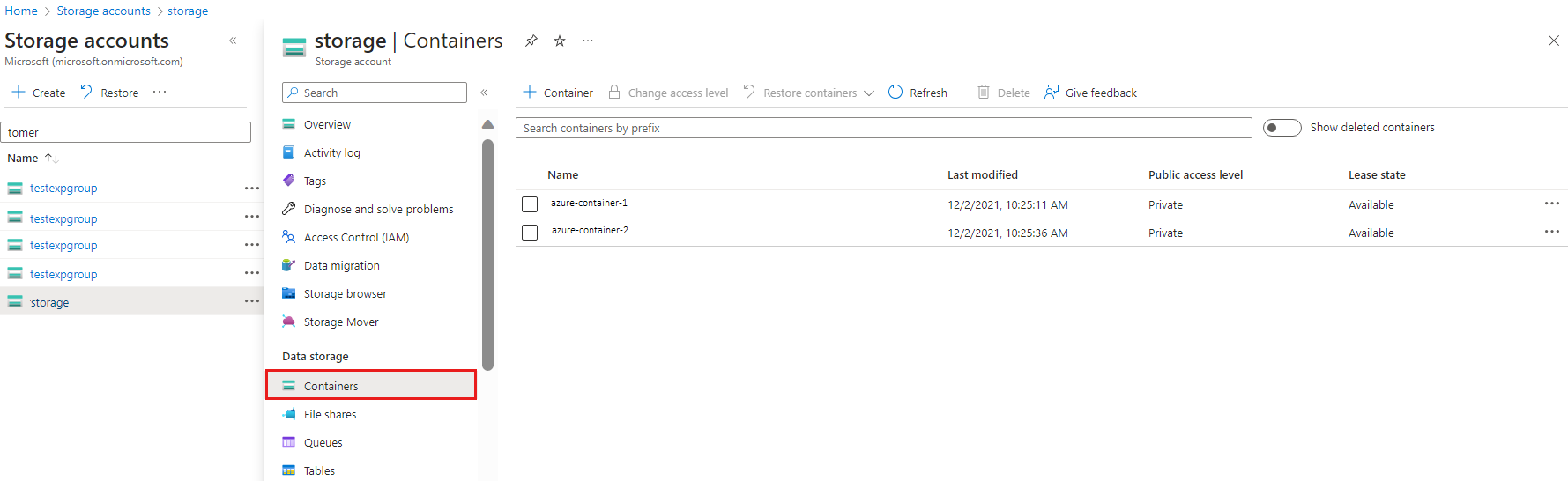This screenshot has height=481, width=1568.
Task: Click the Refresh icon in toolbar
Action: point(895,92)
